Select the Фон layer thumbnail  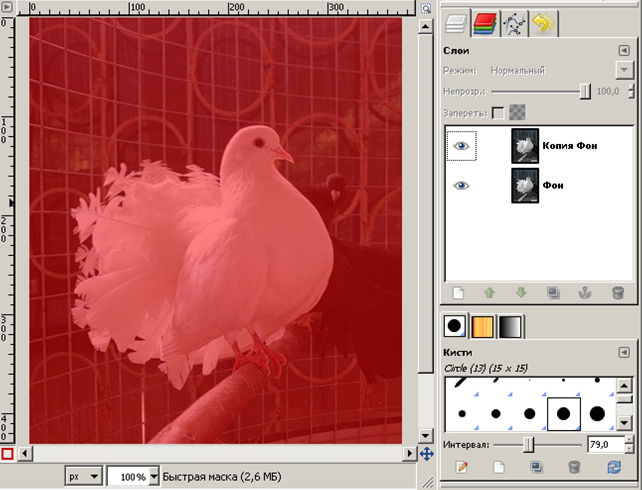pyautogui.click(x=525, y=185)
